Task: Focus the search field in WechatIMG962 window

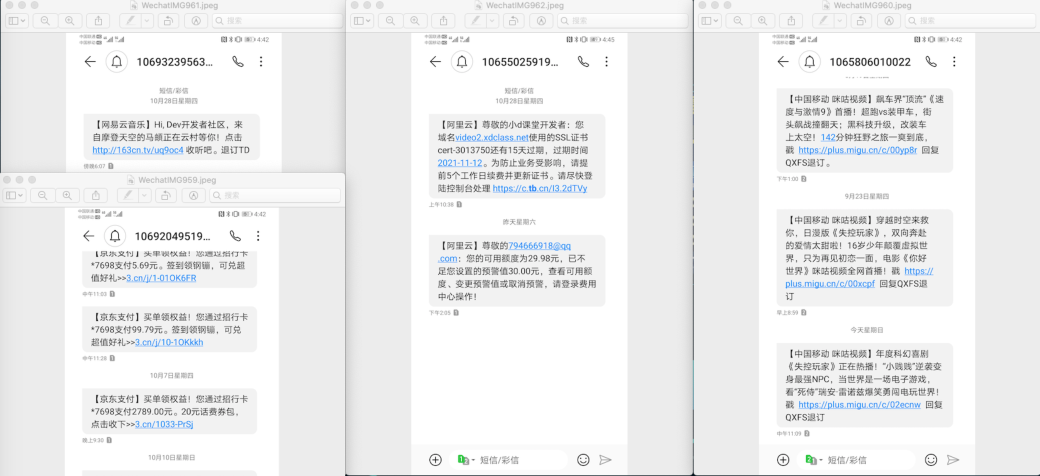Action: click(623, 21)
